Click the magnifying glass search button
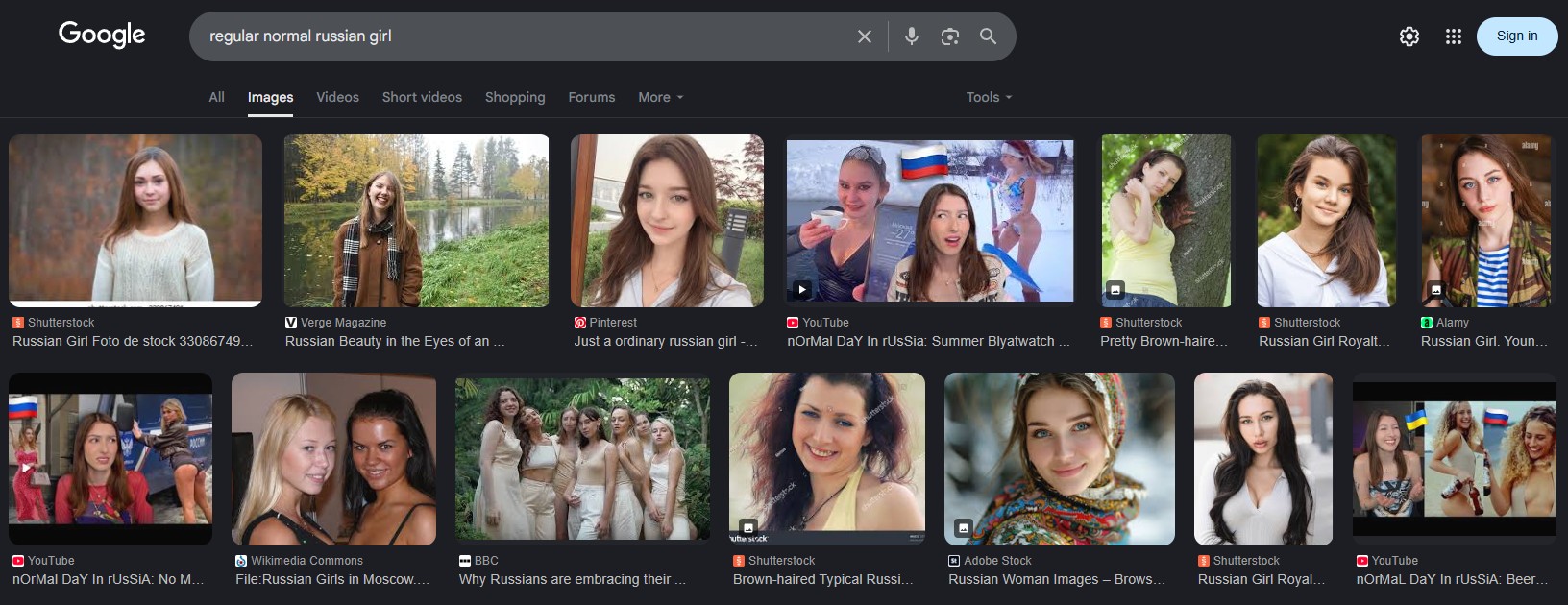1568x605 pixels. (x=988, y=36)
